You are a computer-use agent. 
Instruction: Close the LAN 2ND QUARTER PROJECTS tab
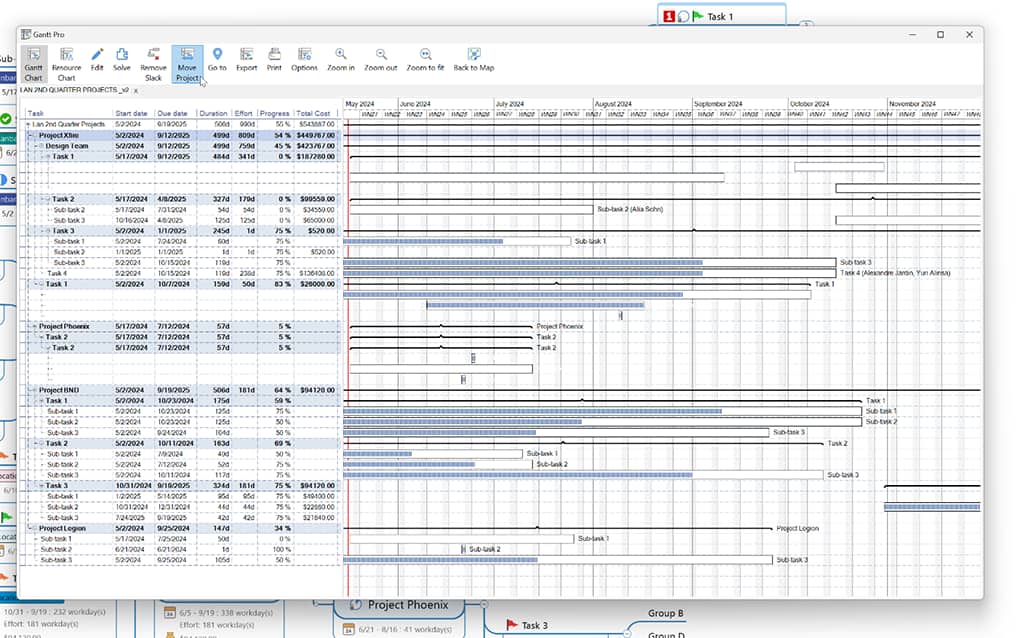coord(136,90)
